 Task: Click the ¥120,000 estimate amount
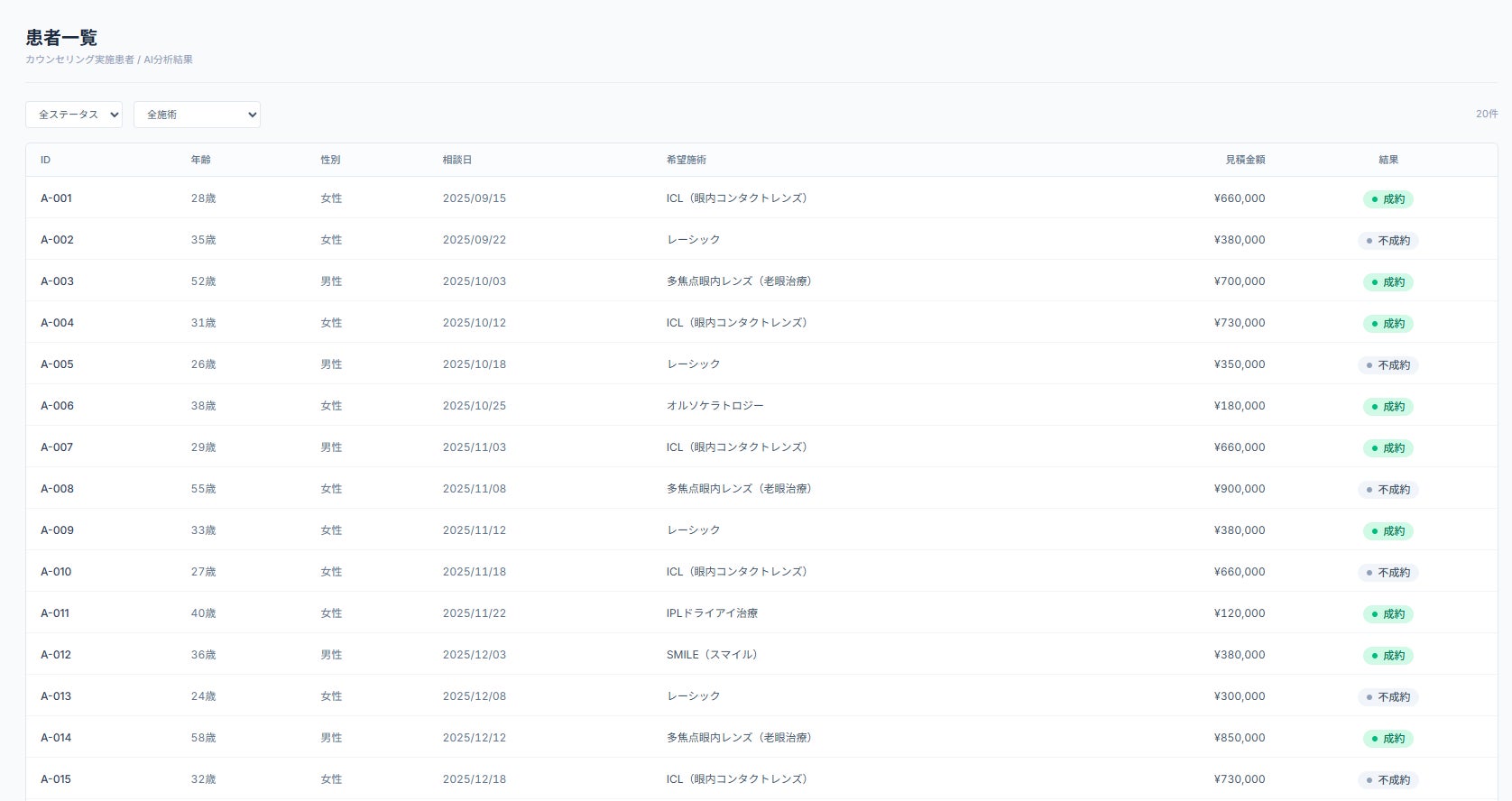pyautogui.click(x=1240, y=612)
